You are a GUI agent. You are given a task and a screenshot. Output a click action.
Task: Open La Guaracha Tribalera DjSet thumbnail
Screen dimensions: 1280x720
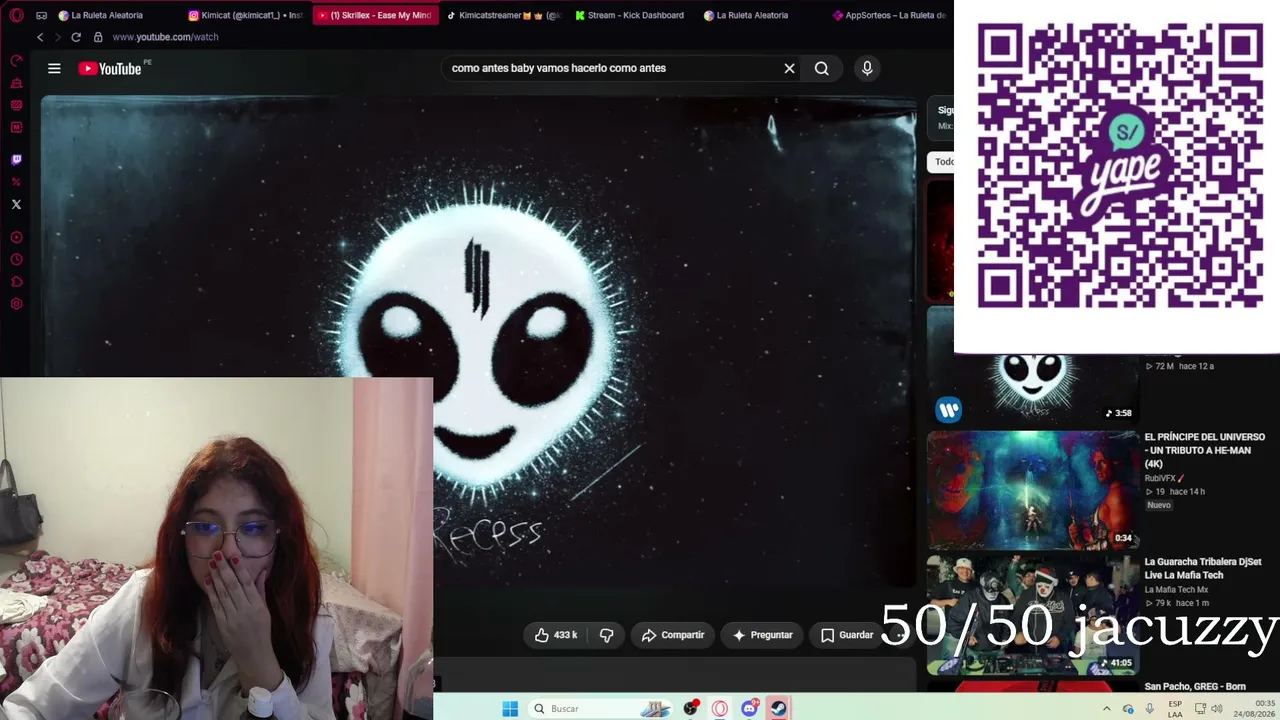1033,615
